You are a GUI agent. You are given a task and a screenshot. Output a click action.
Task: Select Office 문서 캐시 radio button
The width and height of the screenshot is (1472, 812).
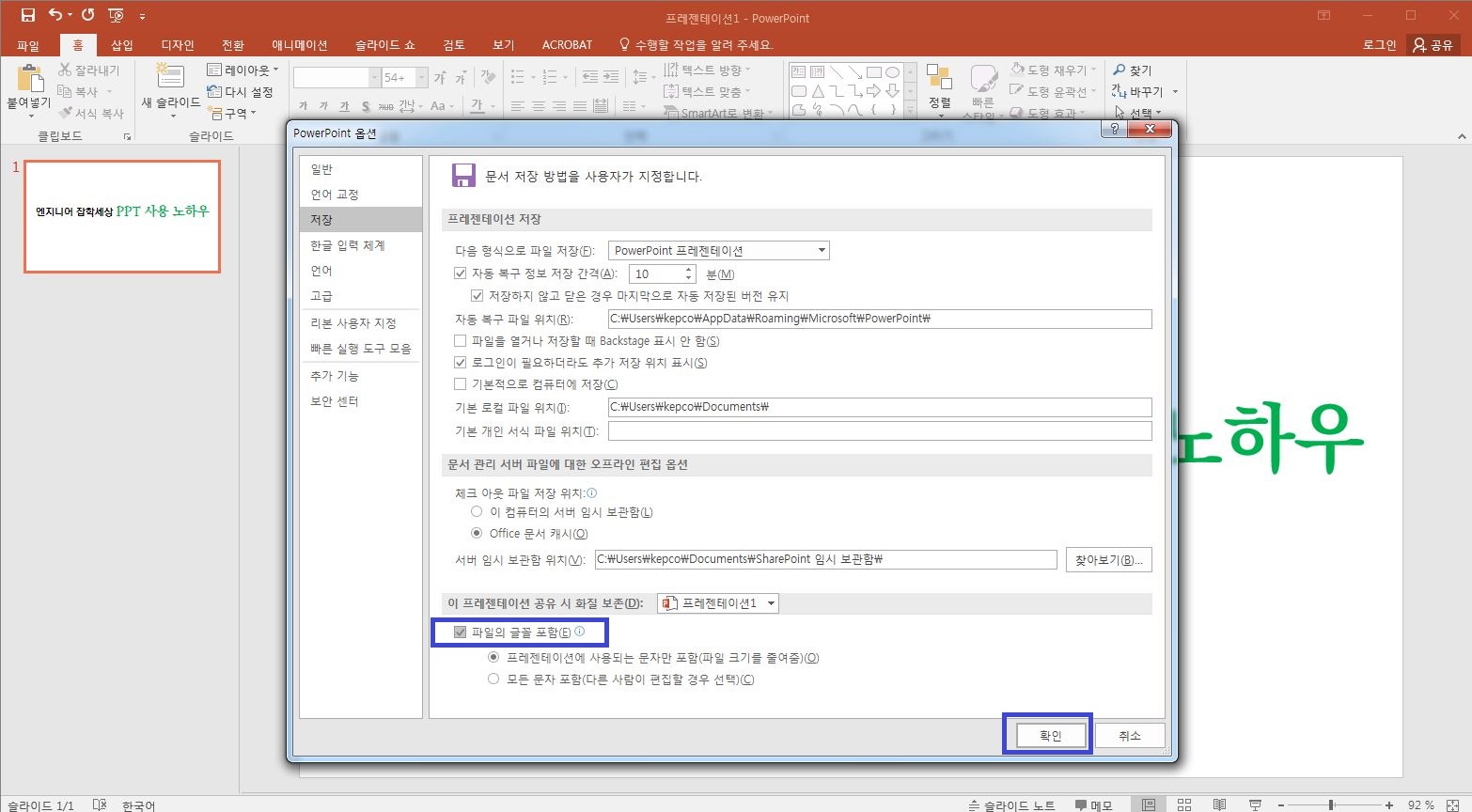(477, 533)
